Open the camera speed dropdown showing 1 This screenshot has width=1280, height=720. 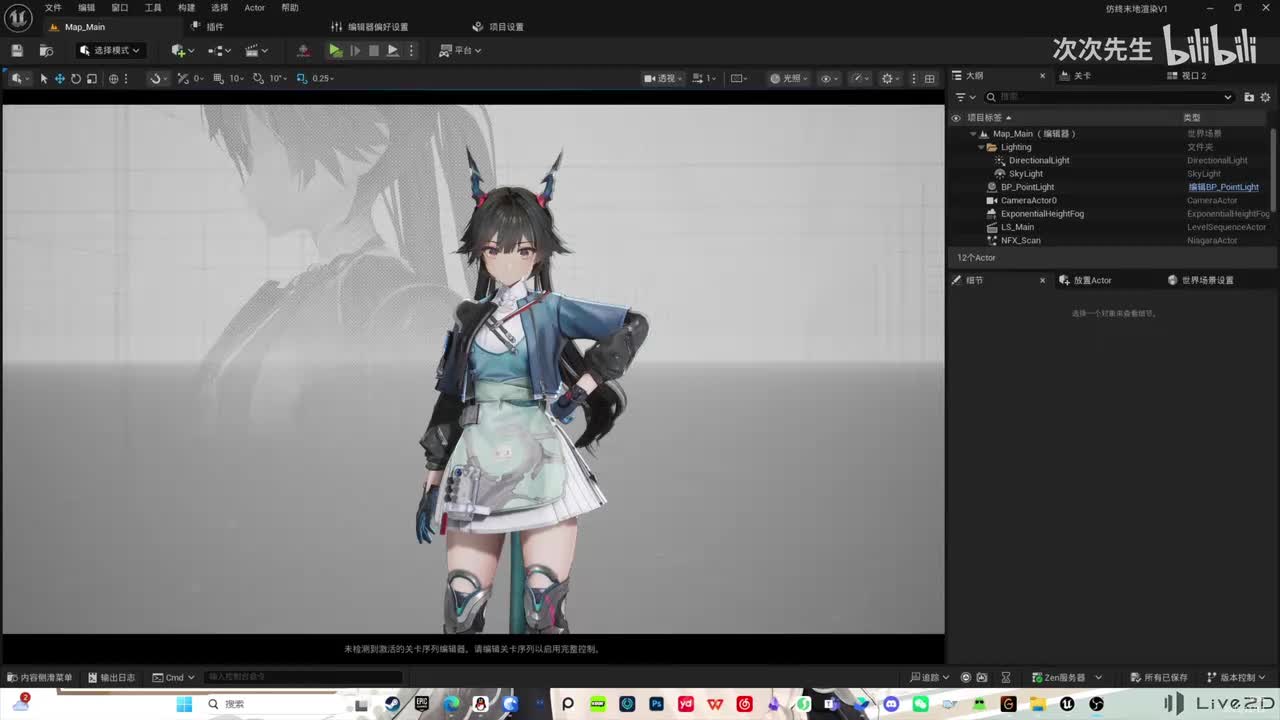coord(706,78)
